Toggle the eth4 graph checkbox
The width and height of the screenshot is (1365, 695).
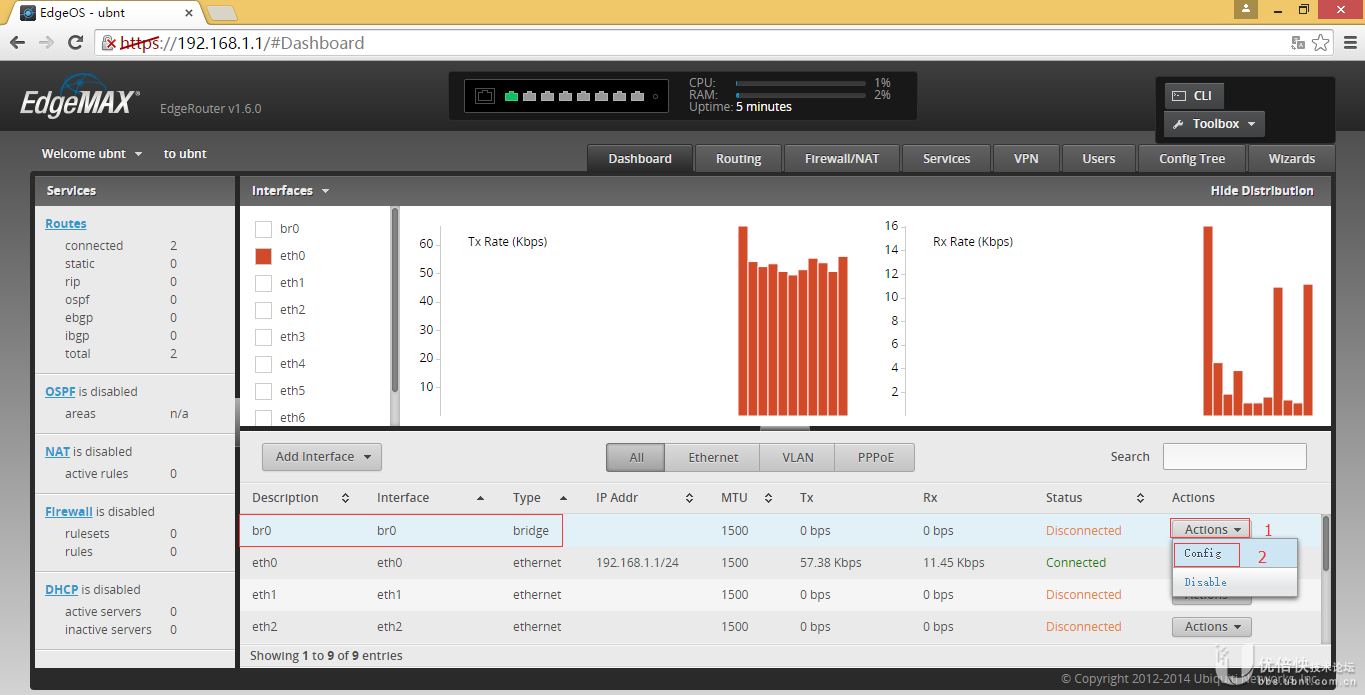click(264, 364)
